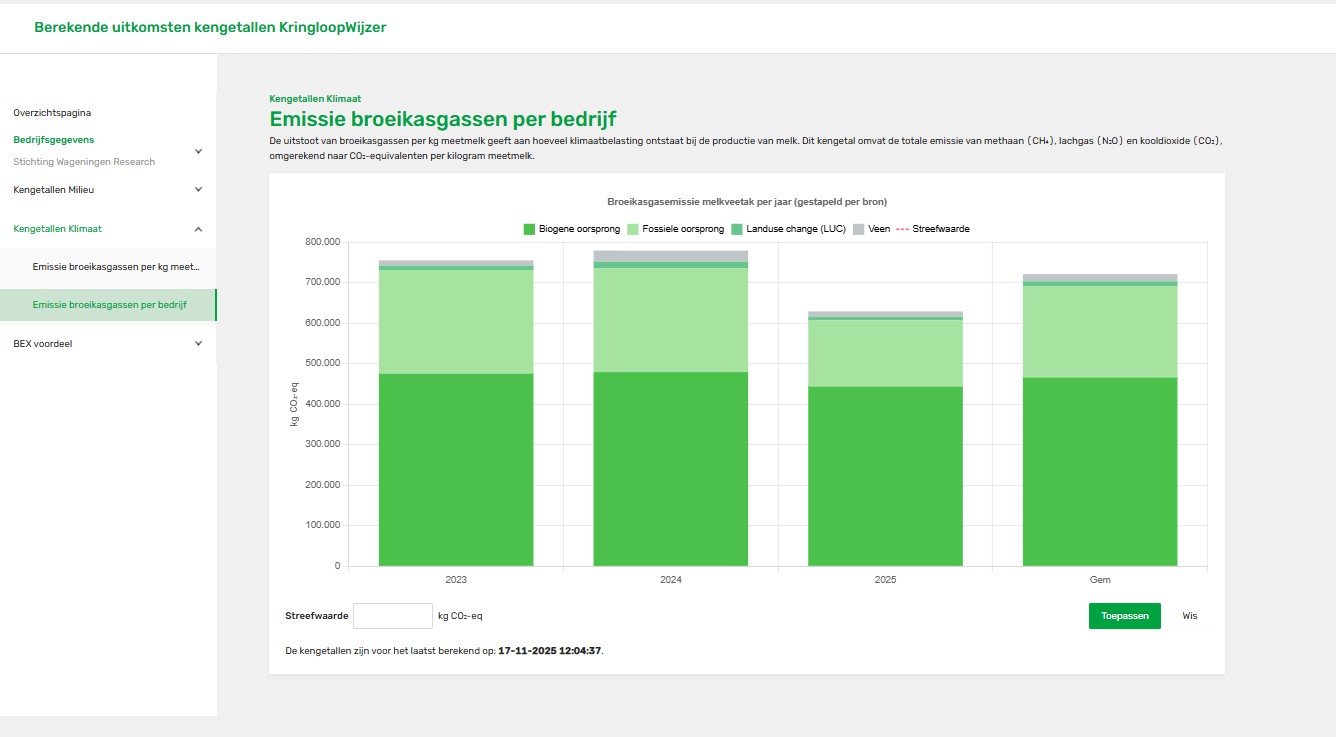Screen dimensions: 1336x737
Task: Select Emissie broeikasgassen per bedrijf item
Action: point(109,305)
